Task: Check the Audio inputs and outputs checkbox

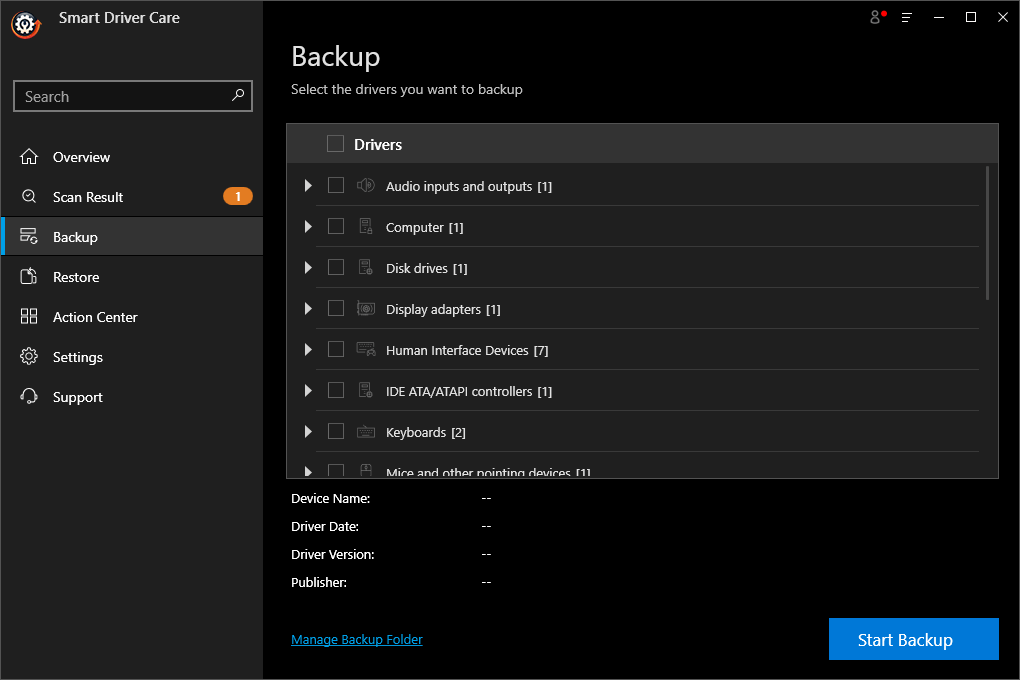Action: pos(336,185)
